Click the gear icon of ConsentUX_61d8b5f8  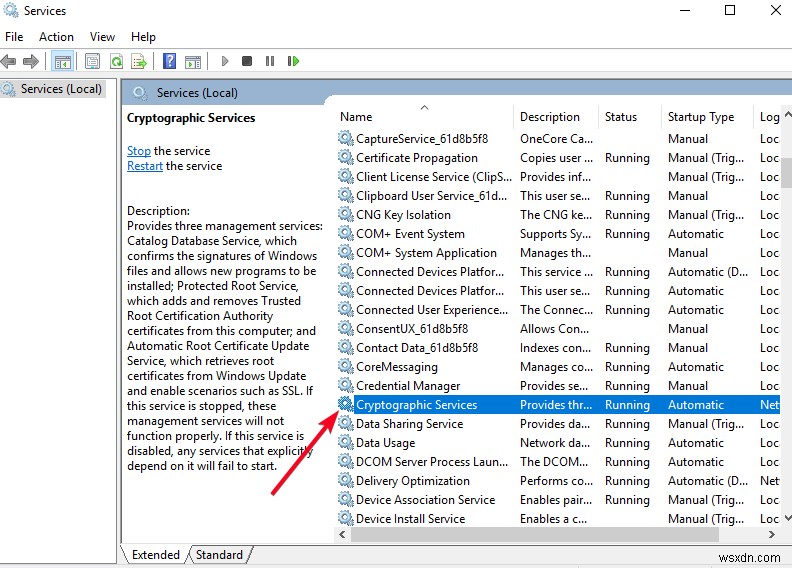(345, 328)
